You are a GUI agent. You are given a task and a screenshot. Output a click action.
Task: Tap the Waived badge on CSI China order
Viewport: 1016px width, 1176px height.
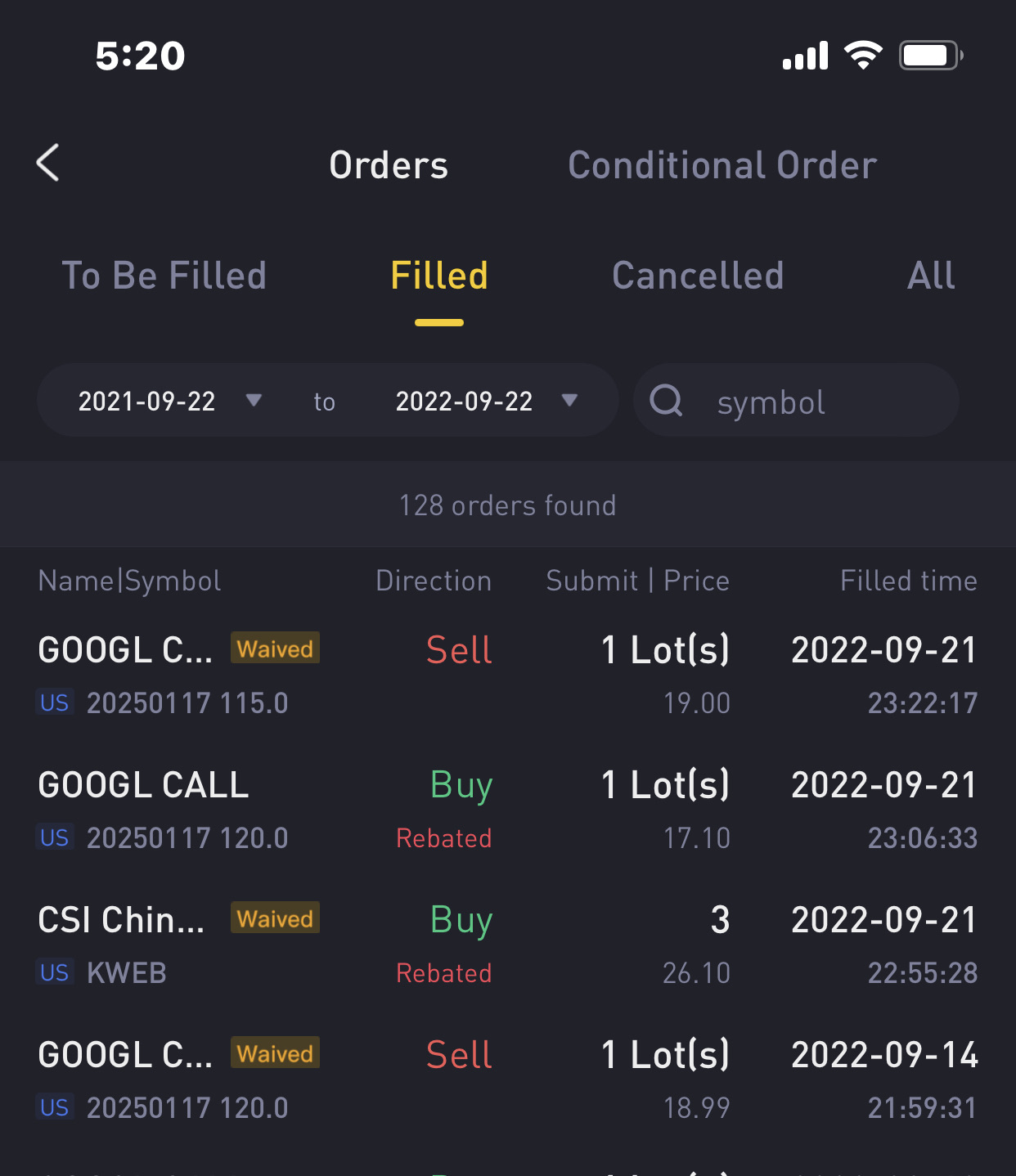pyautogui.click(x=275, y=918)
